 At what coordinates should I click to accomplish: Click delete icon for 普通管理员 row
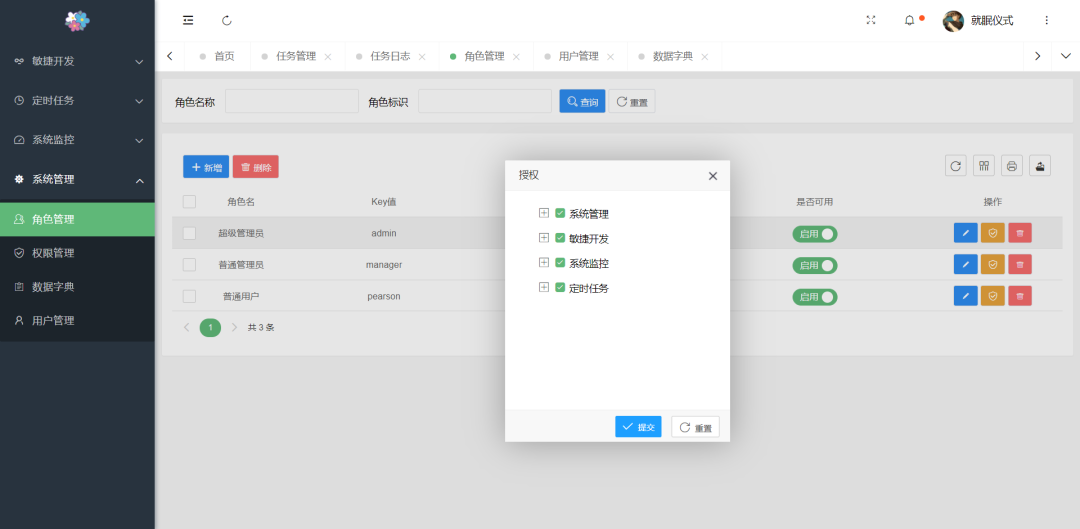(1020, 264)
